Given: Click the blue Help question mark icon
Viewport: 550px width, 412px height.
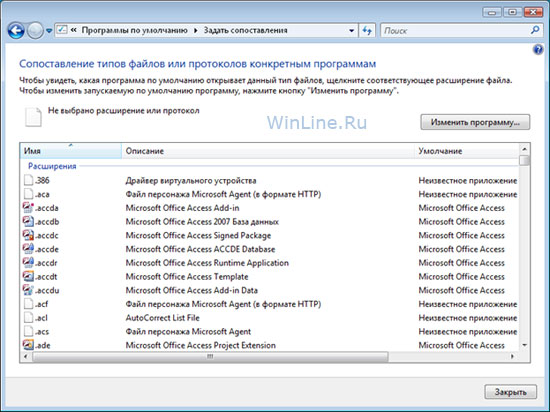Looking at the screenshot, I should 538,49.
